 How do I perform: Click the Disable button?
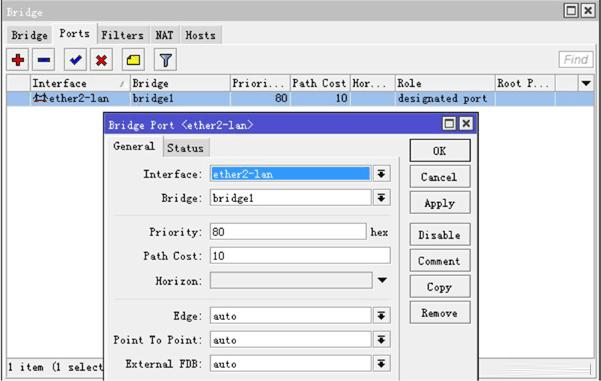(440, 235)
